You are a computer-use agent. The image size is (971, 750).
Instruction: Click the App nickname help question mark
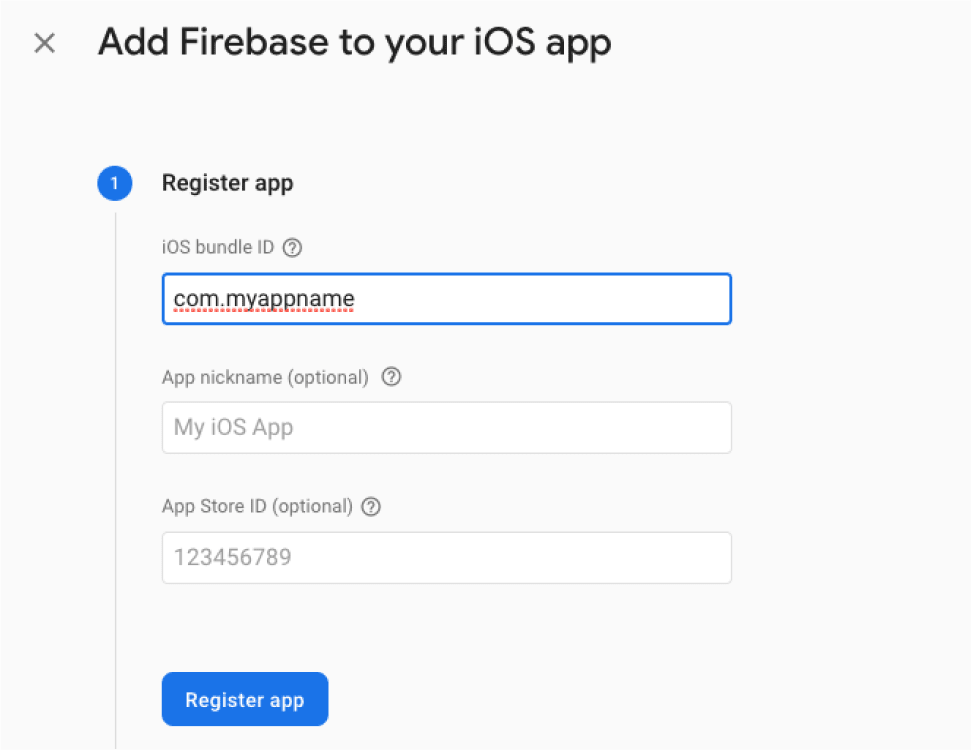pyautogui.click(x=391, y=377)
